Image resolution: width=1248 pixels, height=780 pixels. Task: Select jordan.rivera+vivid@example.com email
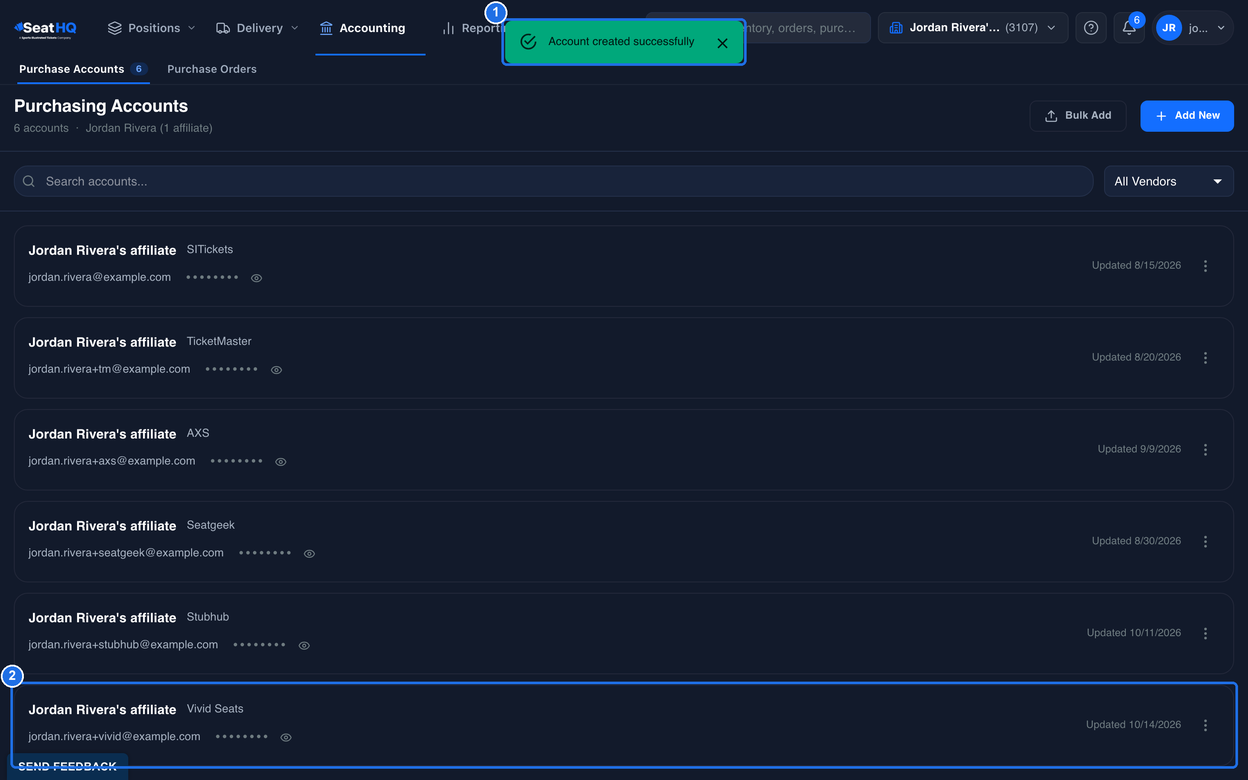114,737
